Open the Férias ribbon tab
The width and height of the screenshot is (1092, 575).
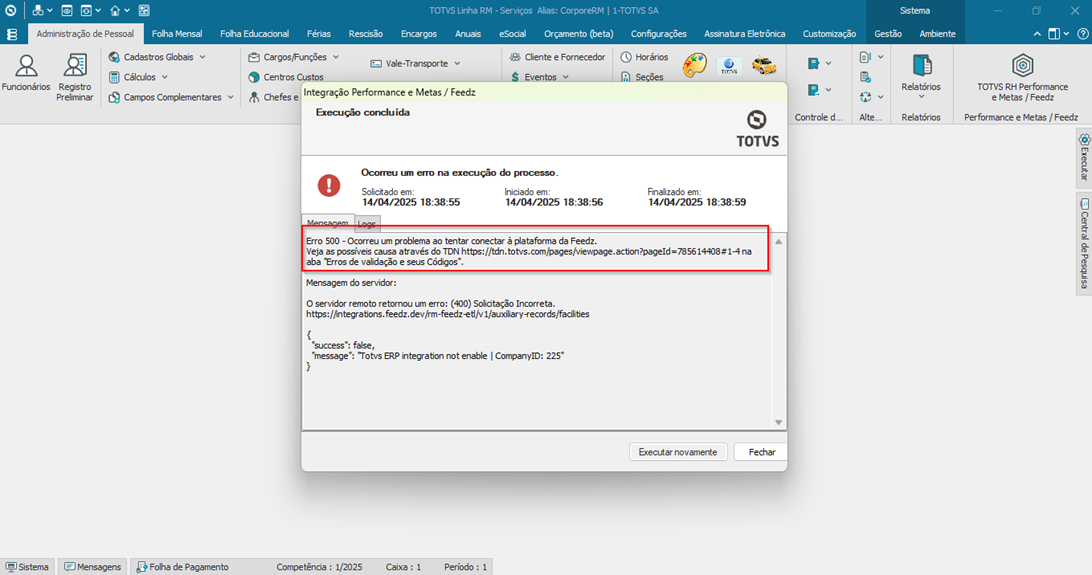tap(318, 33)
